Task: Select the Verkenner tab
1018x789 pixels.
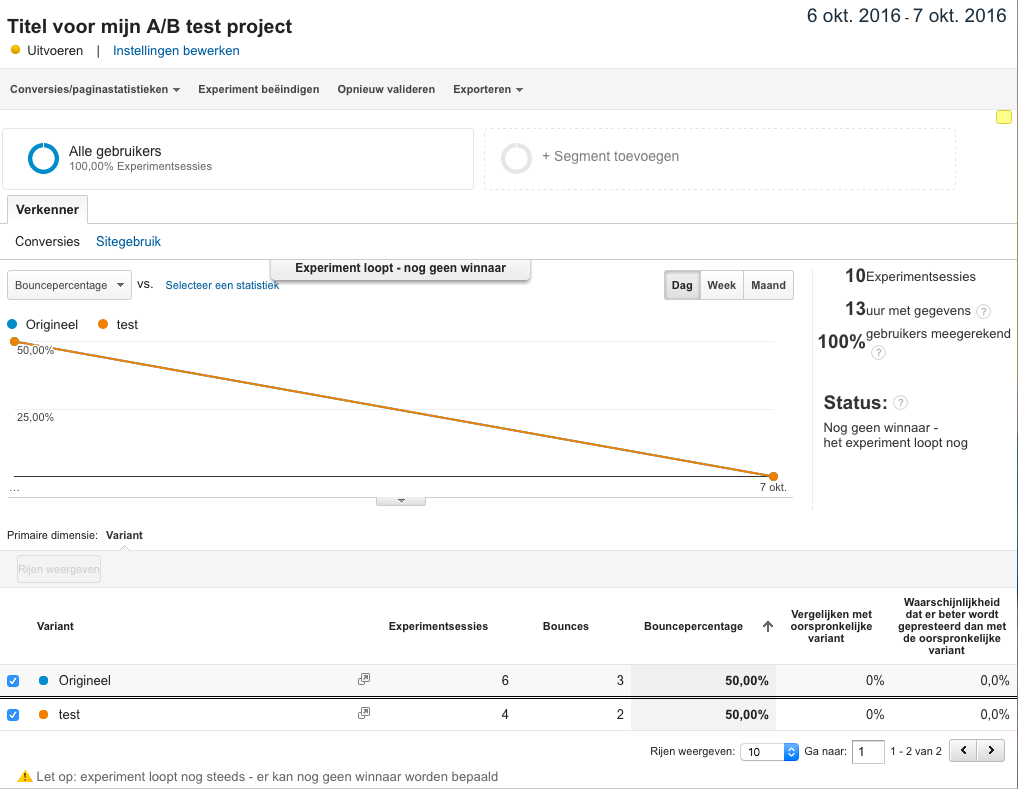Action: [x=47, y=210]
